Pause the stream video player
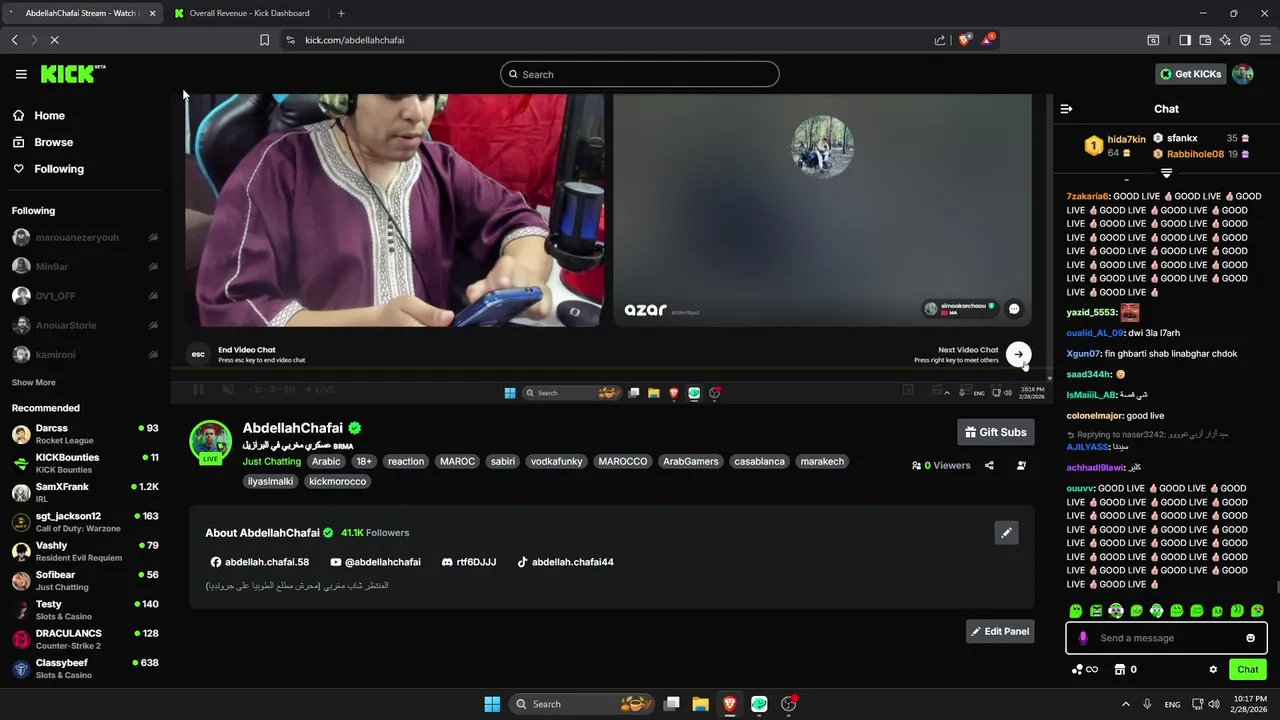Image resolution: width=1280 pixels, height=720 pixels. click(x=198, y=390)
